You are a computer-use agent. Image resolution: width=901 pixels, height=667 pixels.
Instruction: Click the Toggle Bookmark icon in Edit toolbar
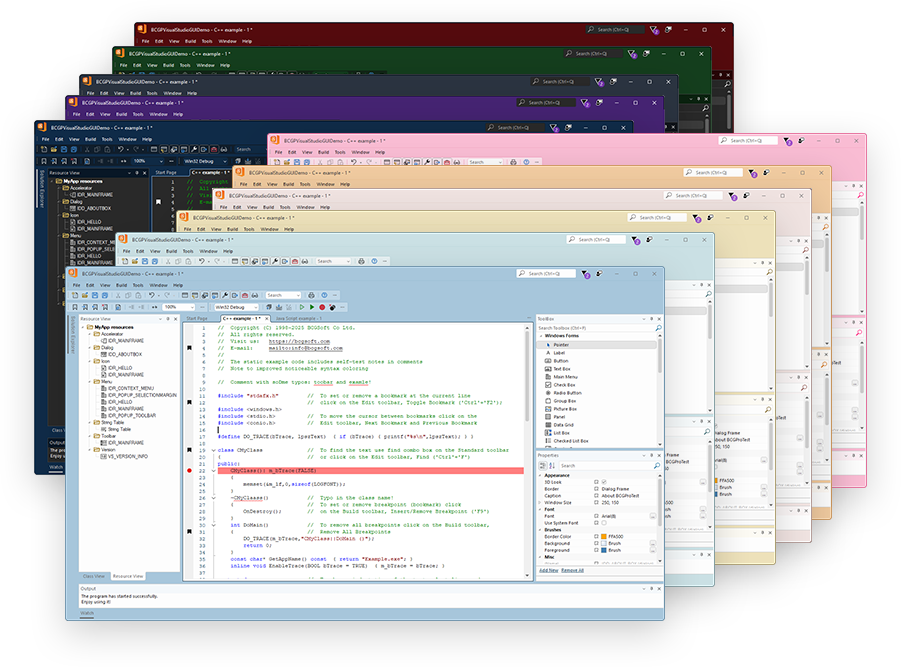click(x=75, y=307)
